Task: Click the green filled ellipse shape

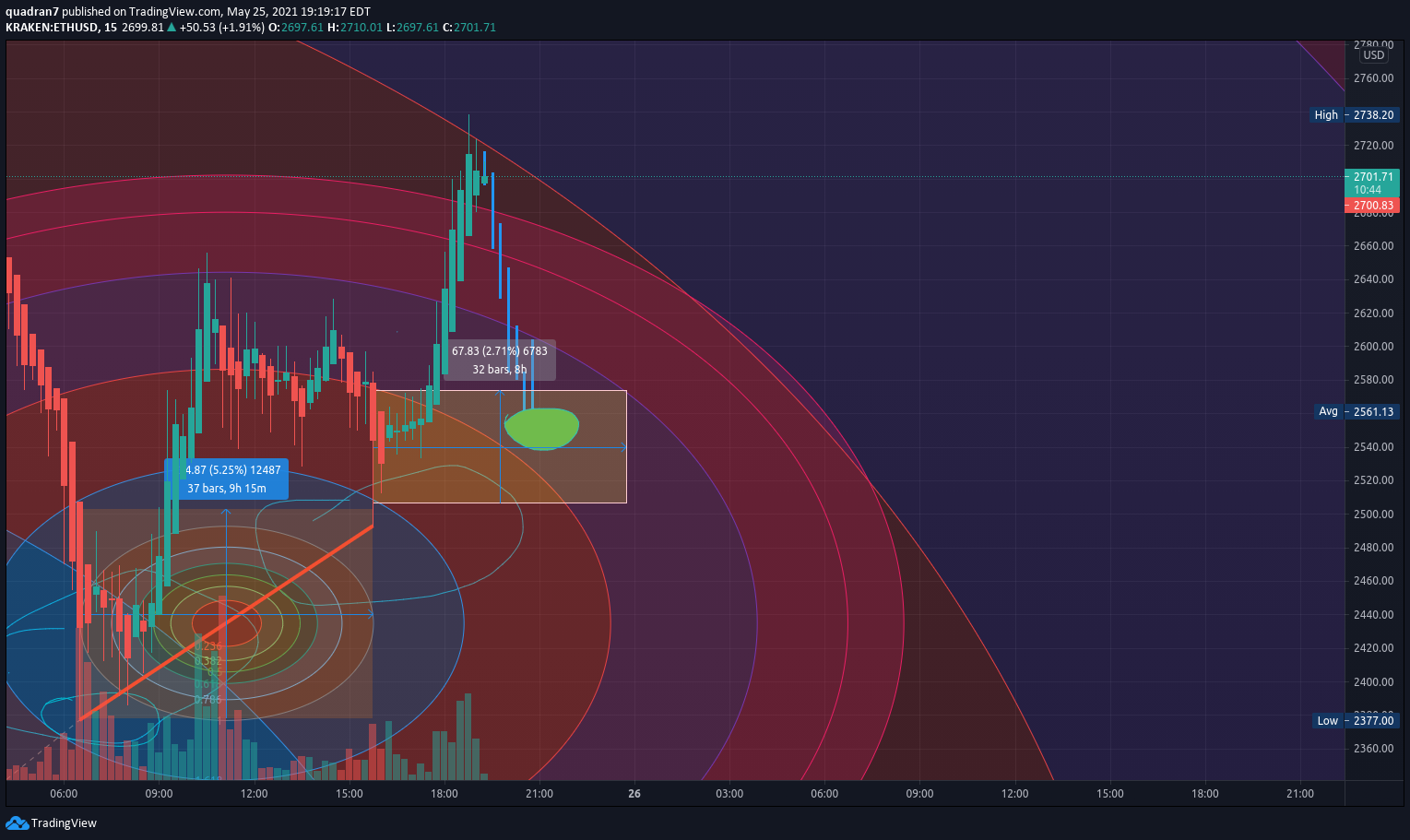Action: (542, 429)
